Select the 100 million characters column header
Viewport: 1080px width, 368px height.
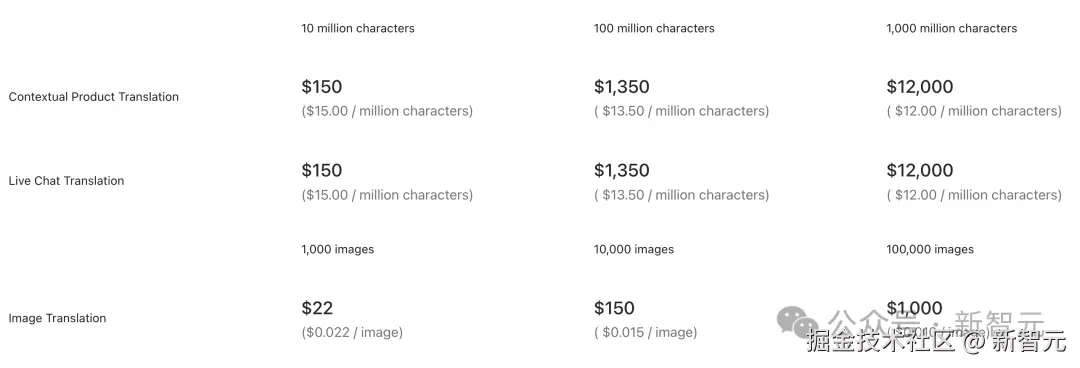point(654,28)
